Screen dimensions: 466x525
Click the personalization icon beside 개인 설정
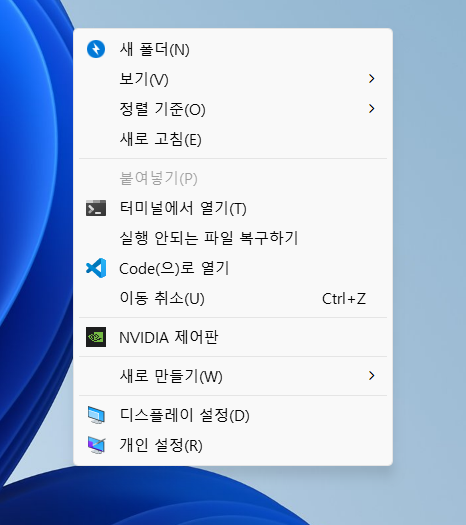click(96, 445)
